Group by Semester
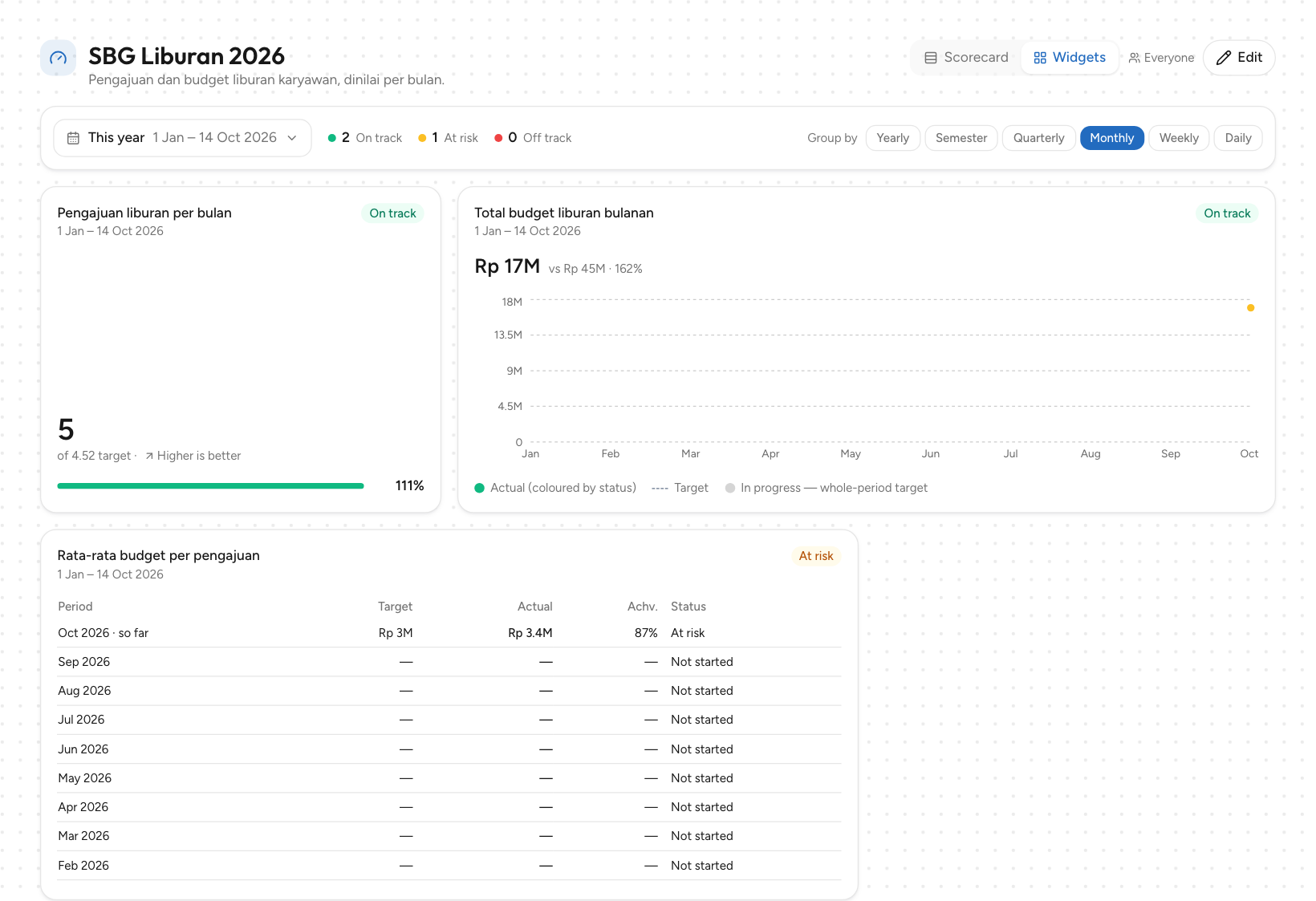The height and width of the screenshot is (901, 1316). click(x=961, y=138)
